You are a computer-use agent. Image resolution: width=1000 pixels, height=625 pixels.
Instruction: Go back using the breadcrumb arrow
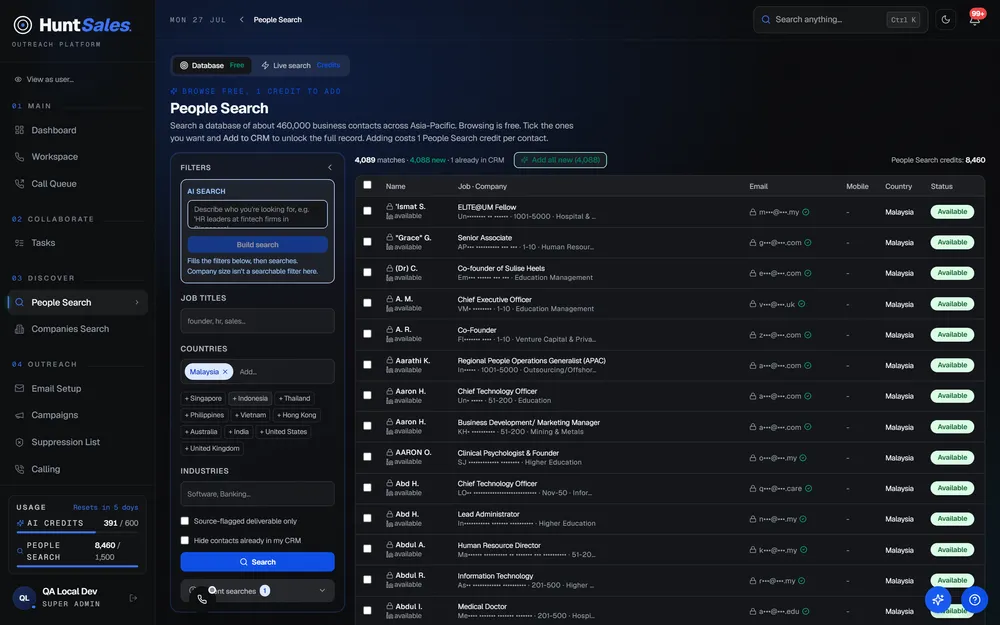click(x=242, y=20)
